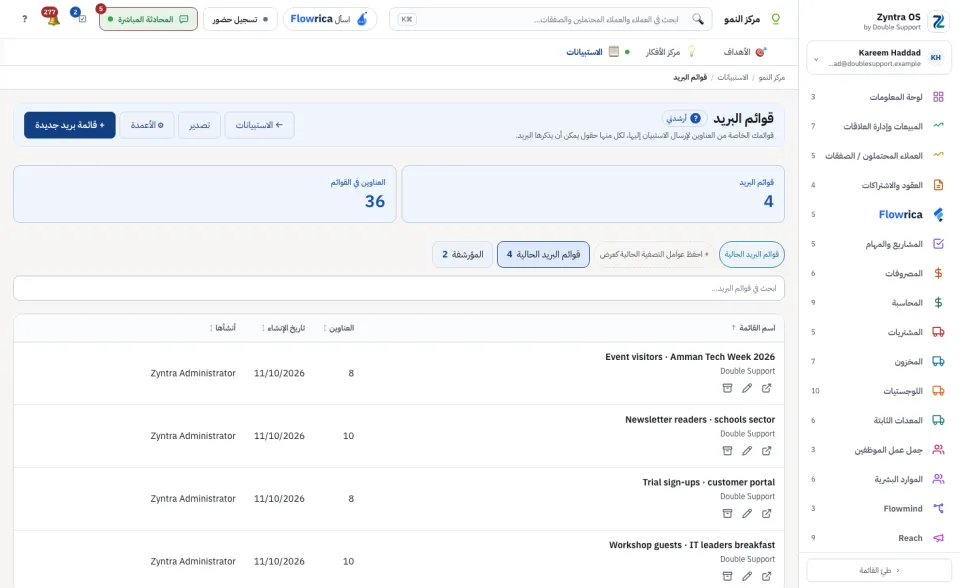
Task: Archive the Event visitors mailing list
Action: (x=727, y=388)
